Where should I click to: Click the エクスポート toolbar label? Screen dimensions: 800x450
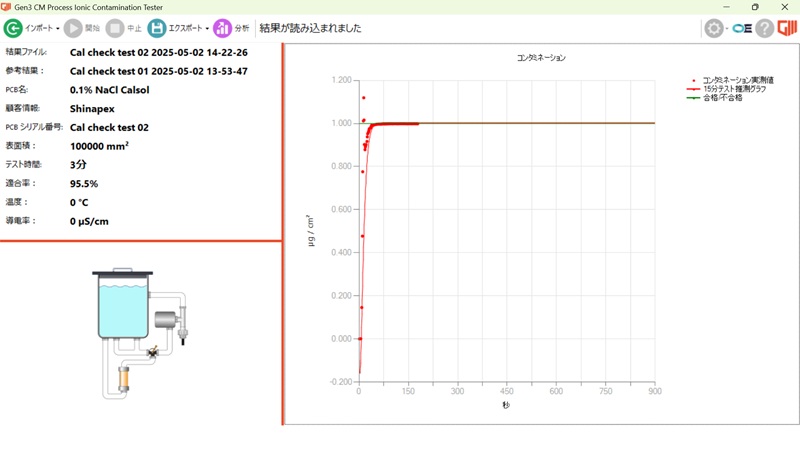pos(185,29)
